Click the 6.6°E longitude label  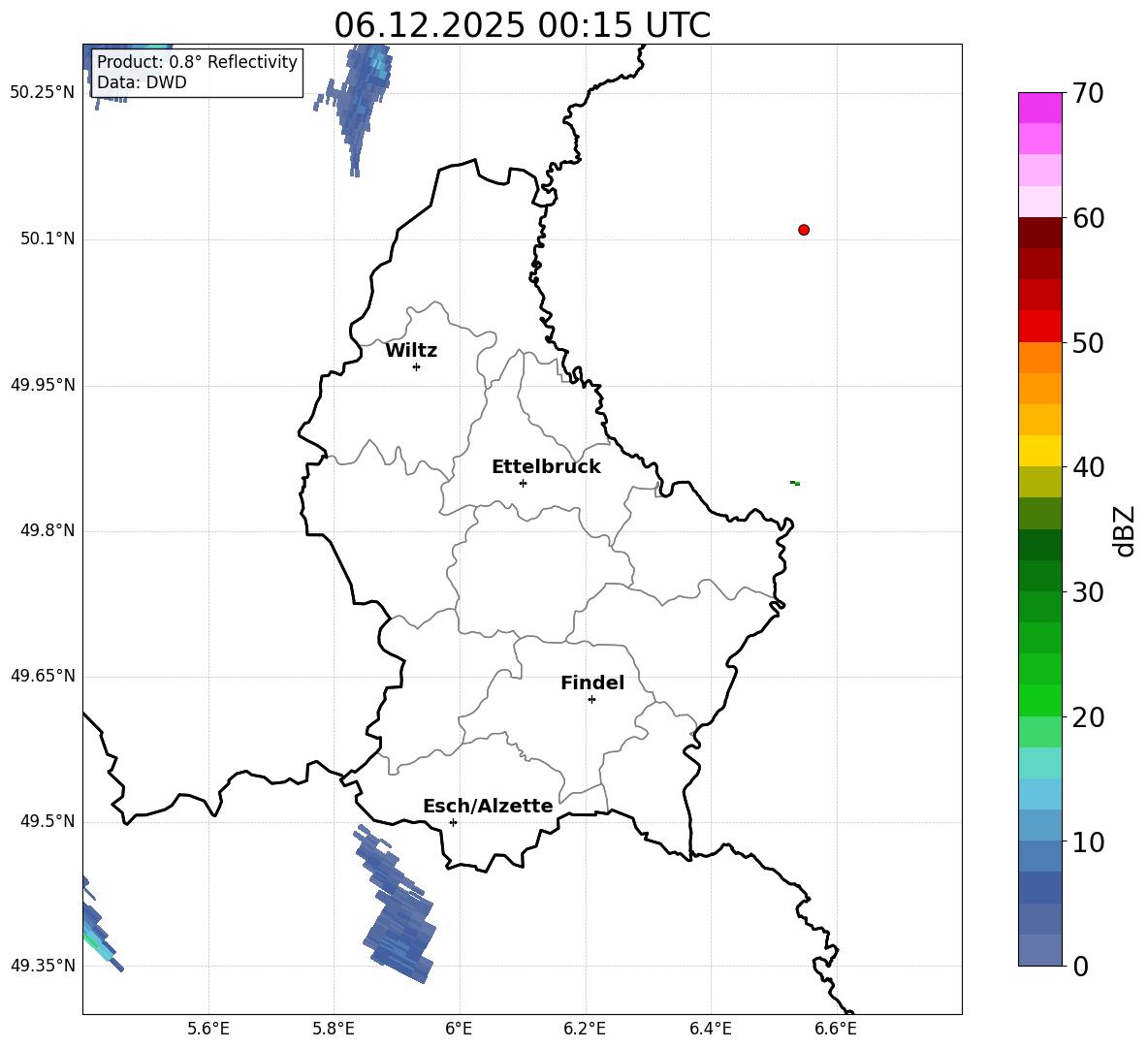coord(836,1029)
